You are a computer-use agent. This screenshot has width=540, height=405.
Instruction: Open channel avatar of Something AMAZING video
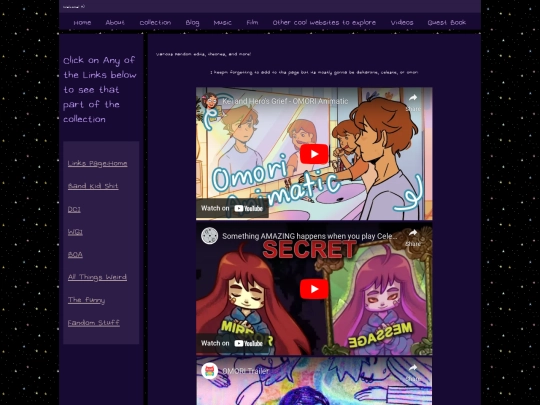coord(209,236)
